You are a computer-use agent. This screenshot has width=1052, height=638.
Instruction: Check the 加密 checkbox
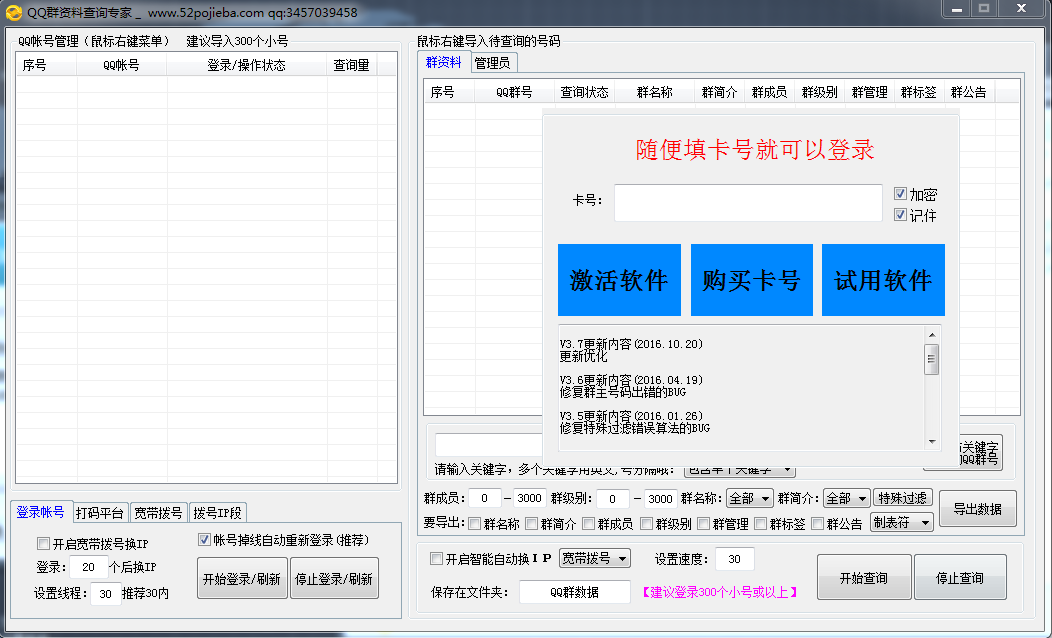pos(900,194)
